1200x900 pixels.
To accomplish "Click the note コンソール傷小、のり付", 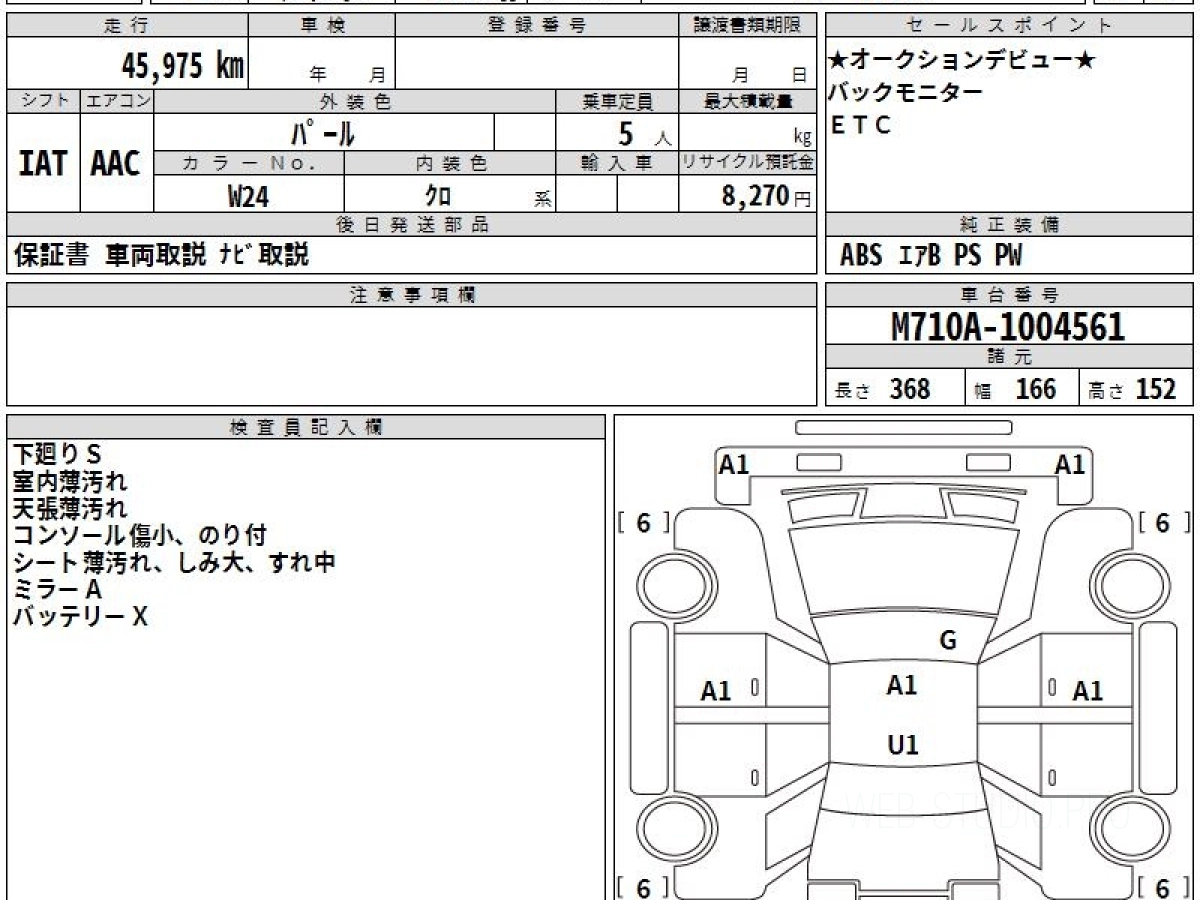I will coord(139,536).
